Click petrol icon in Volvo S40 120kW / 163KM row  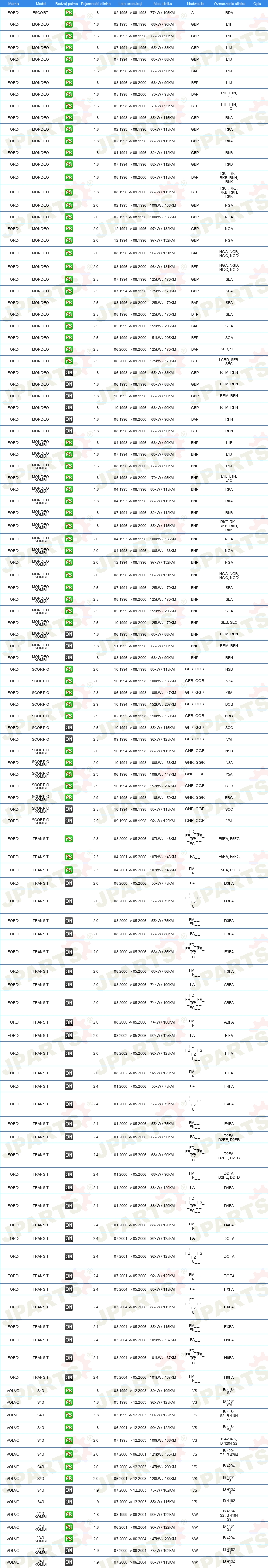[x=69, y=1478]
